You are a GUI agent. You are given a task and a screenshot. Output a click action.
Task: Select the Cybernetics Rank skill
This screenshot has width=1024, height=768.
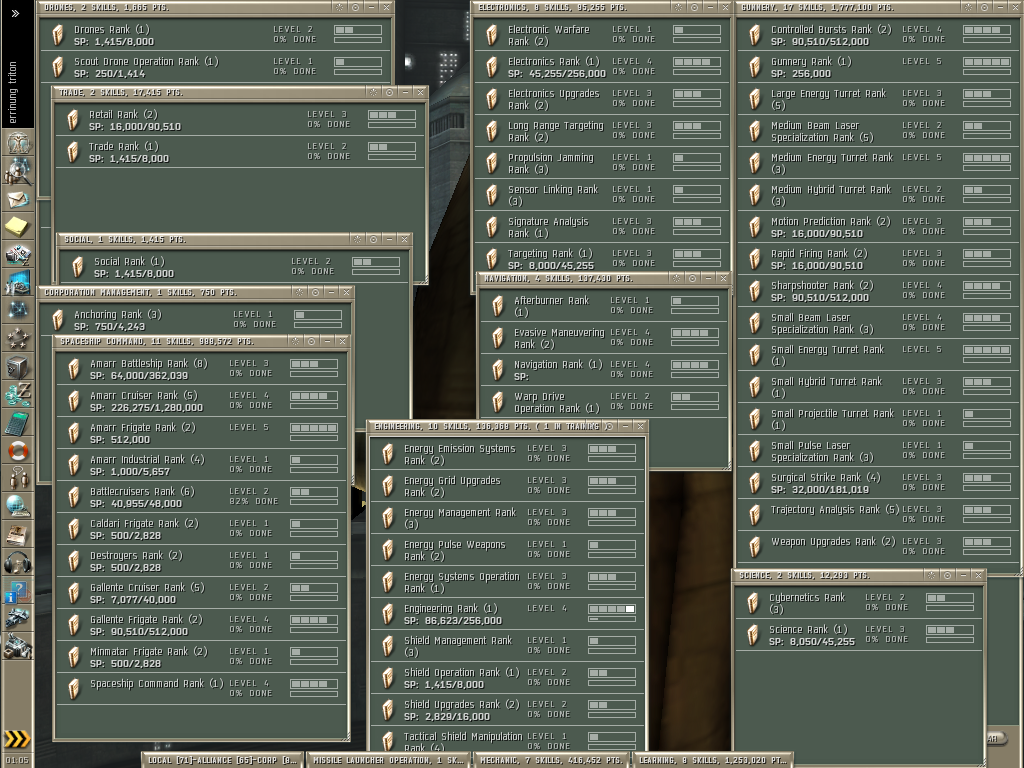pos(857,603)
